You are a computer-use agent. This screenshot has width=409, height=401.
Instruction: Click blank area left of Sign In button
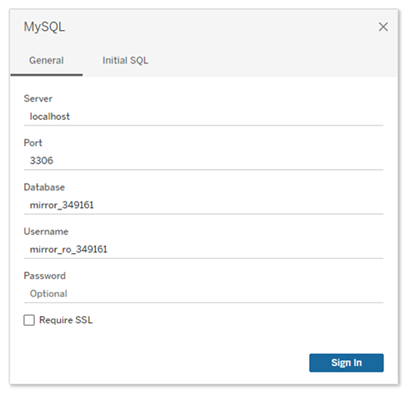coord(167,363)
